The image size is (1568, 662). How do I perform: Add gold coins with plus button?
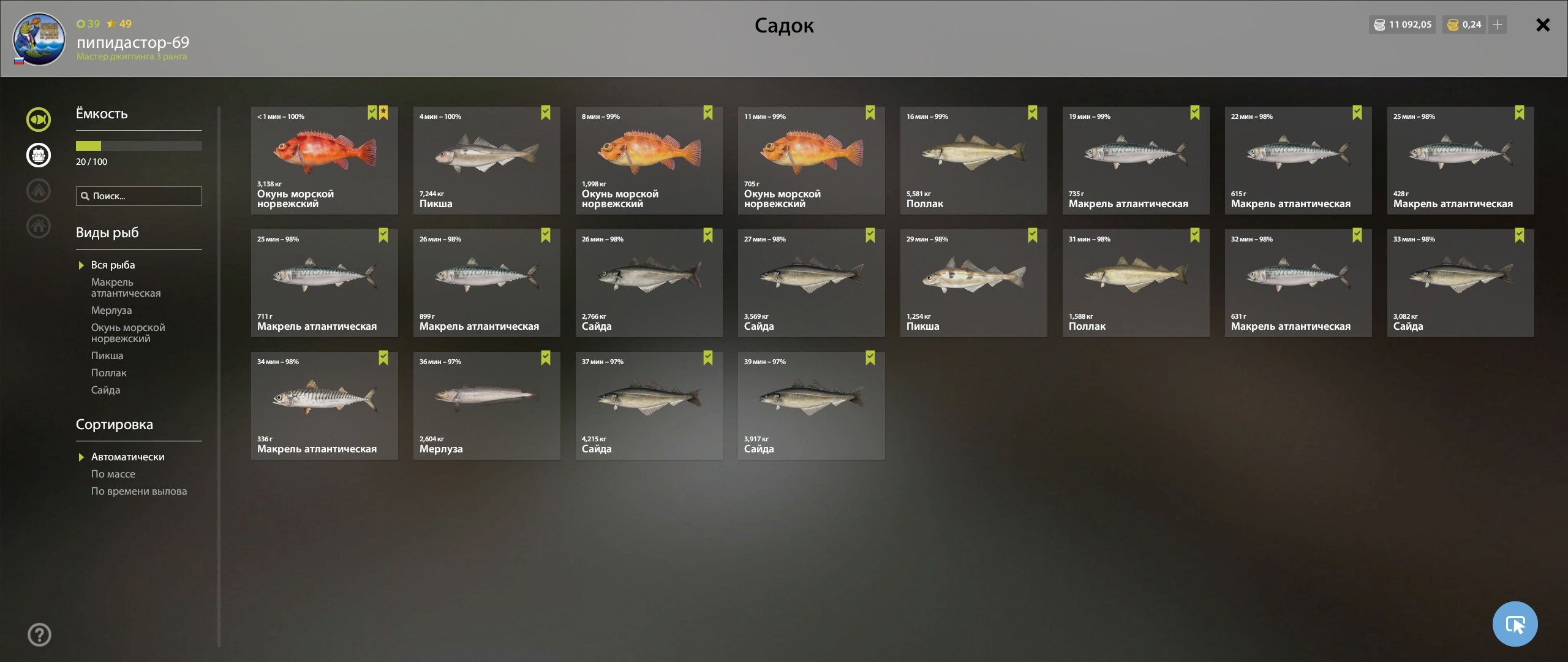tap(1498, 25)
